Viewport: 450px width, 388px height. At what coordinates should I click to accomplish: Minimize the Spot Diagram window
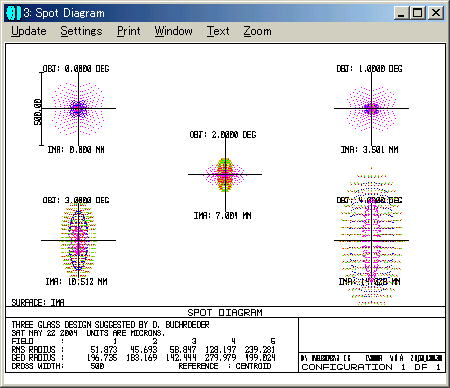click(x=401, y=13)
